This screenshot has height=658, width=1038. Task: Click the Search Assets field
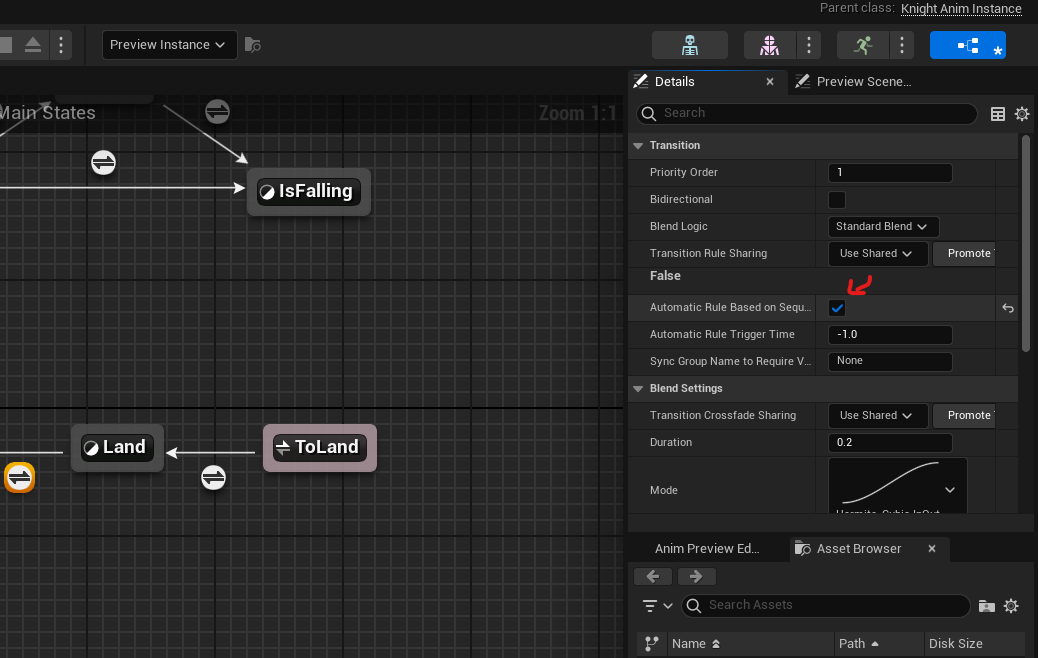826,606
